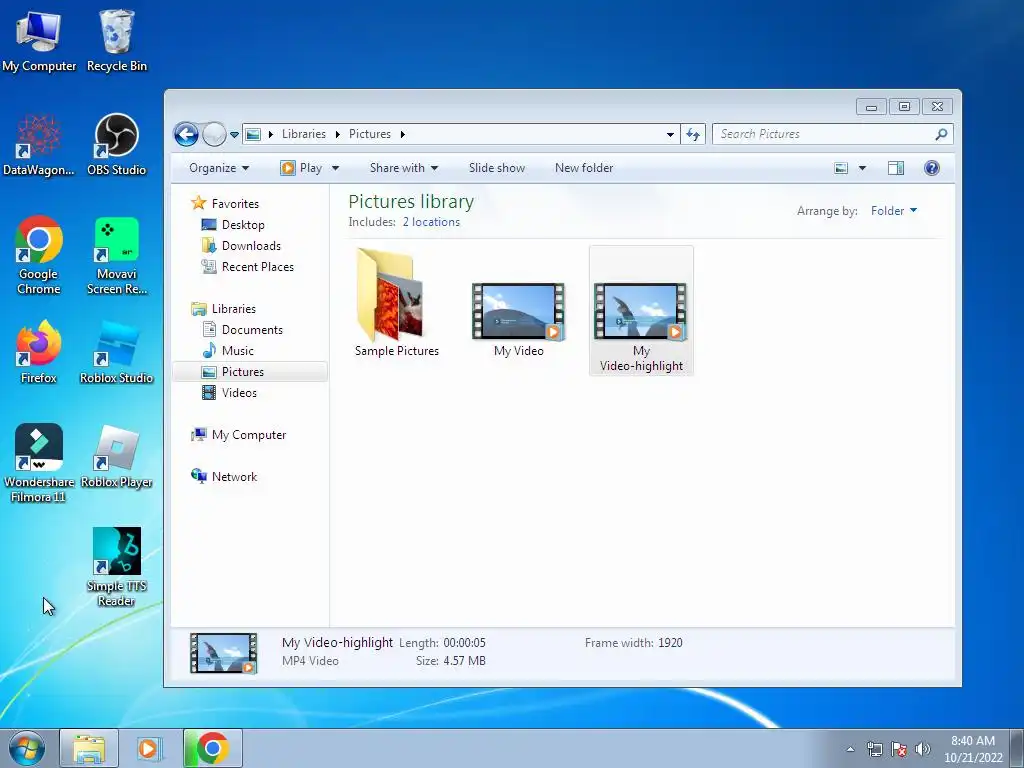The width and height of the screenshot is (1024, 768).
Task: Open the Windows Start menu
Action: [x=26, y=748]
